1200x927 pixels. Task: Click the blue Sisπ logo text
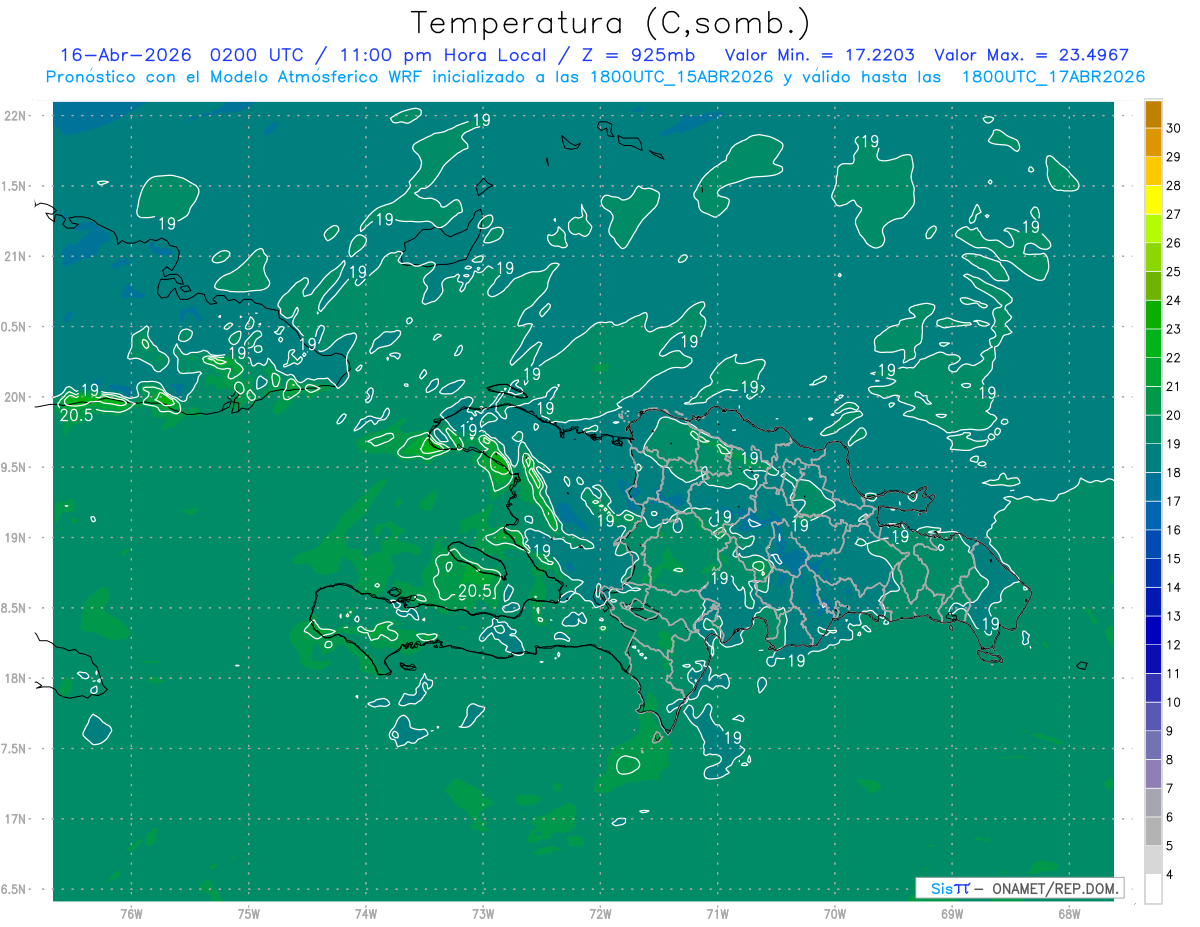tap(949, 888)
